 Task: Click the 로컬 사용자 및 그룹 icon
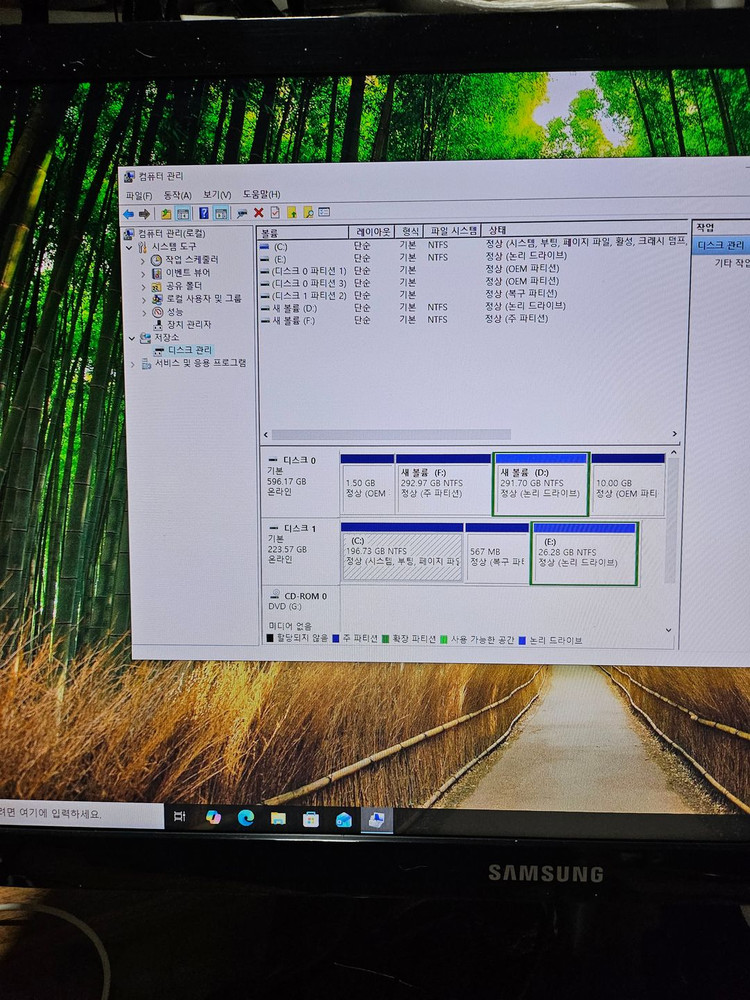(157, 299)
